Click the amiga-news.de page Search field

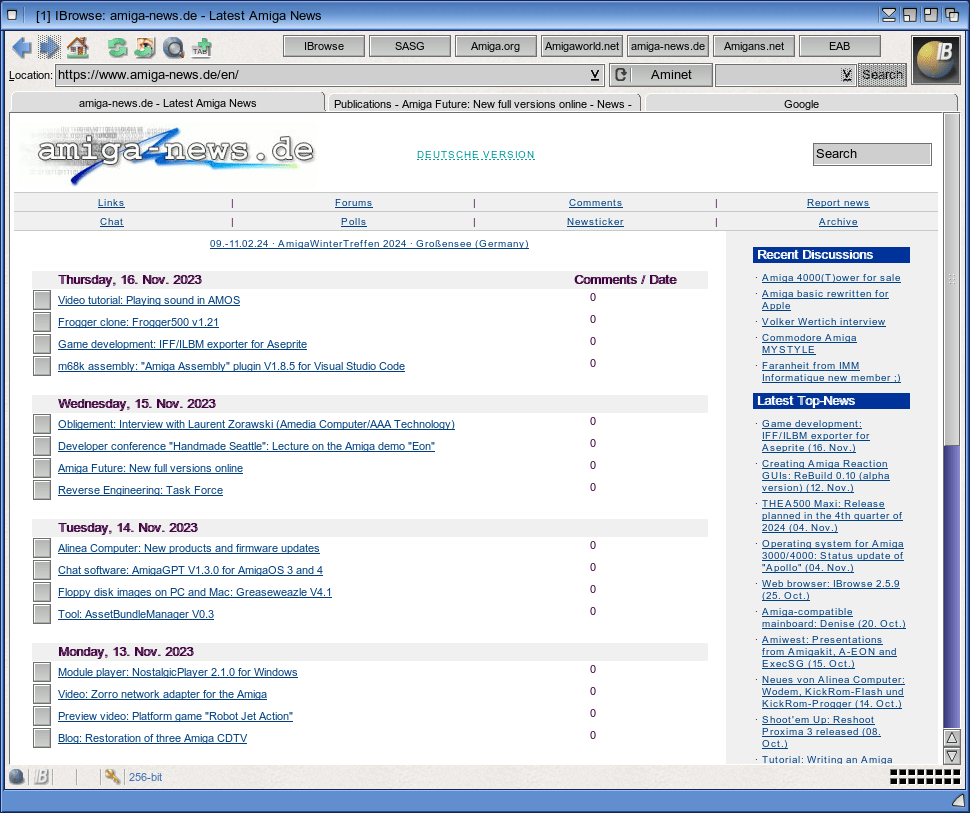(x=871, y=154)
